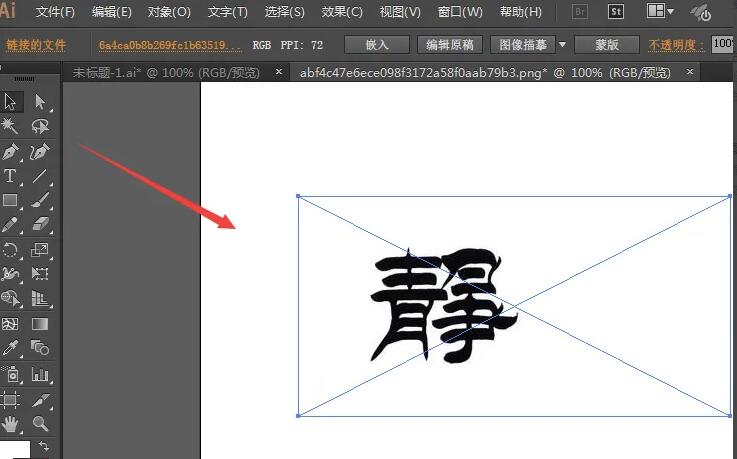
Task: Select the Perspective Grid tool
Action: [x=40, y=298]
